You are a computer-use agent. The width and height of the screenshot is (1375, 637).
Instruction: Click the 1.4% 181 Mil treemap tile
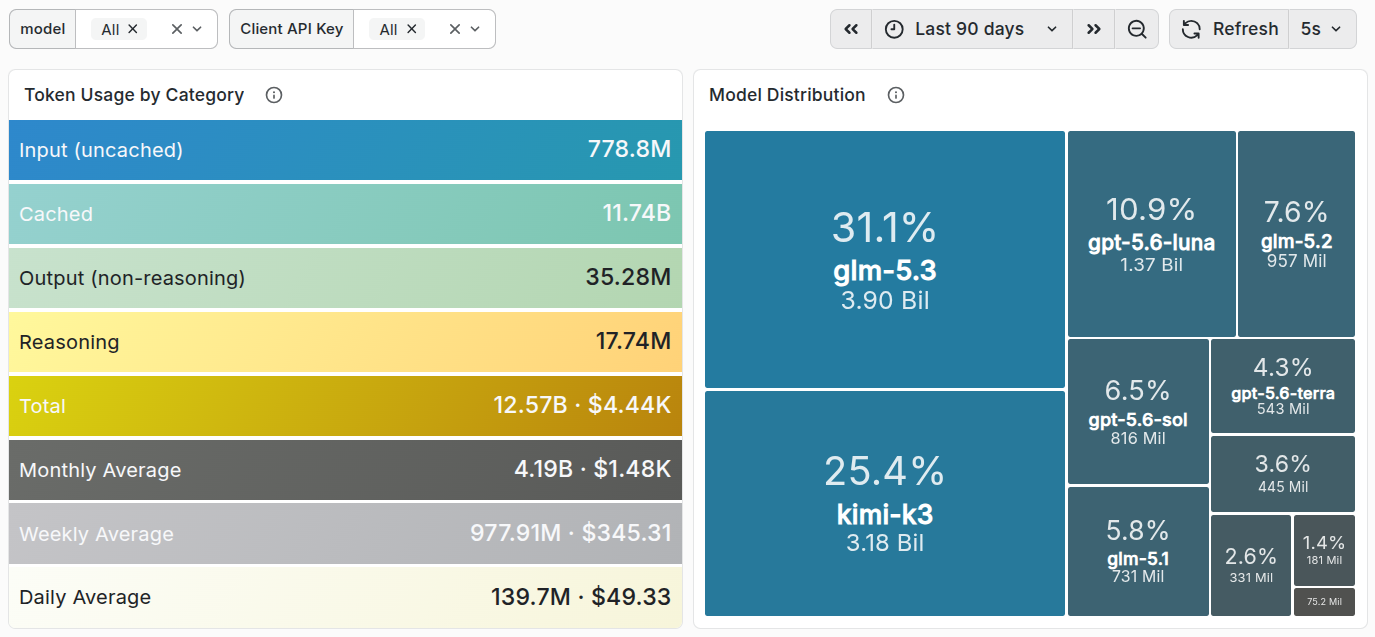[x=1324, y=550]
